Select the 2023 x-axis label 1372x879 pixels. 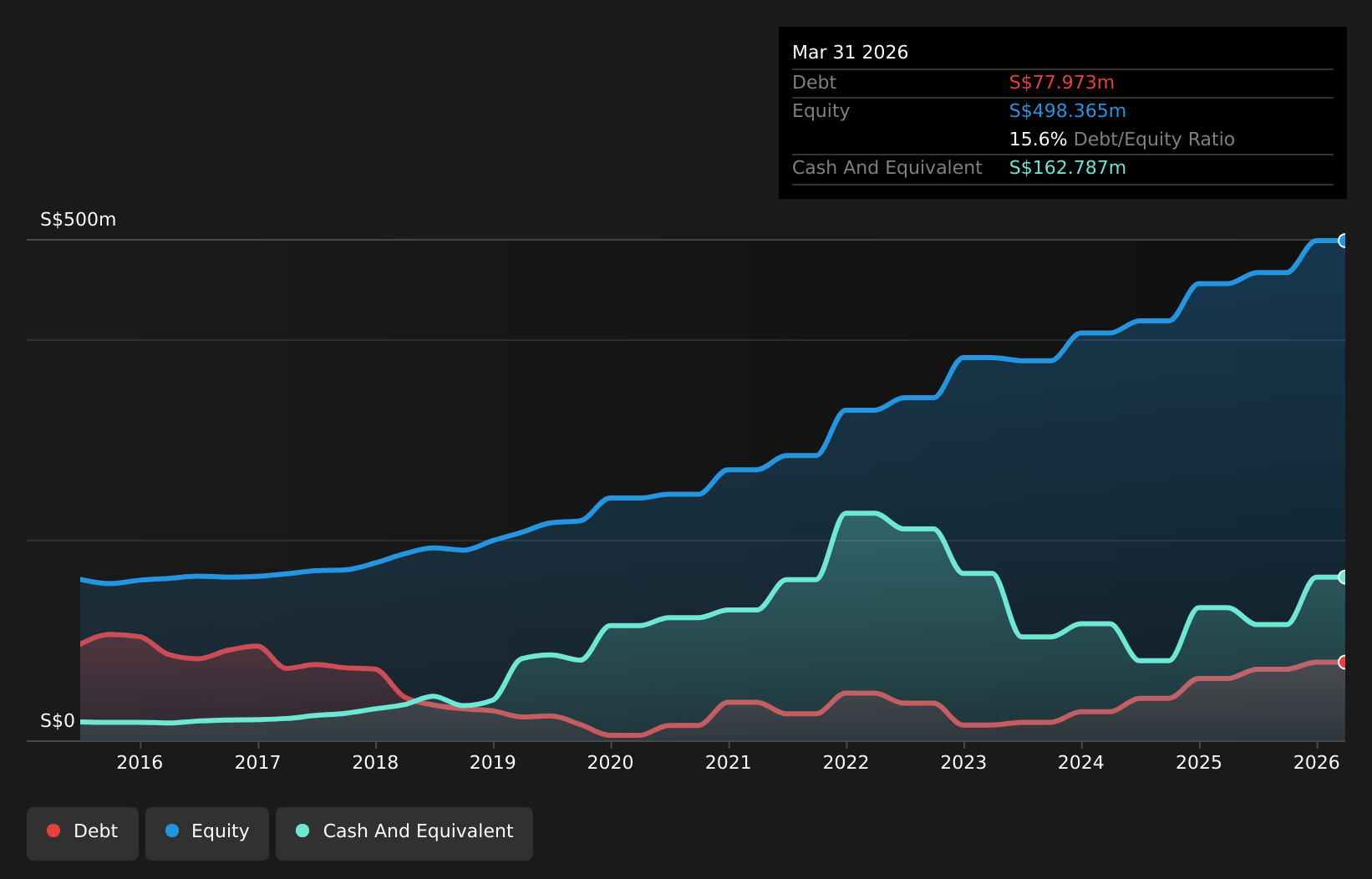(x=963, y=762)
